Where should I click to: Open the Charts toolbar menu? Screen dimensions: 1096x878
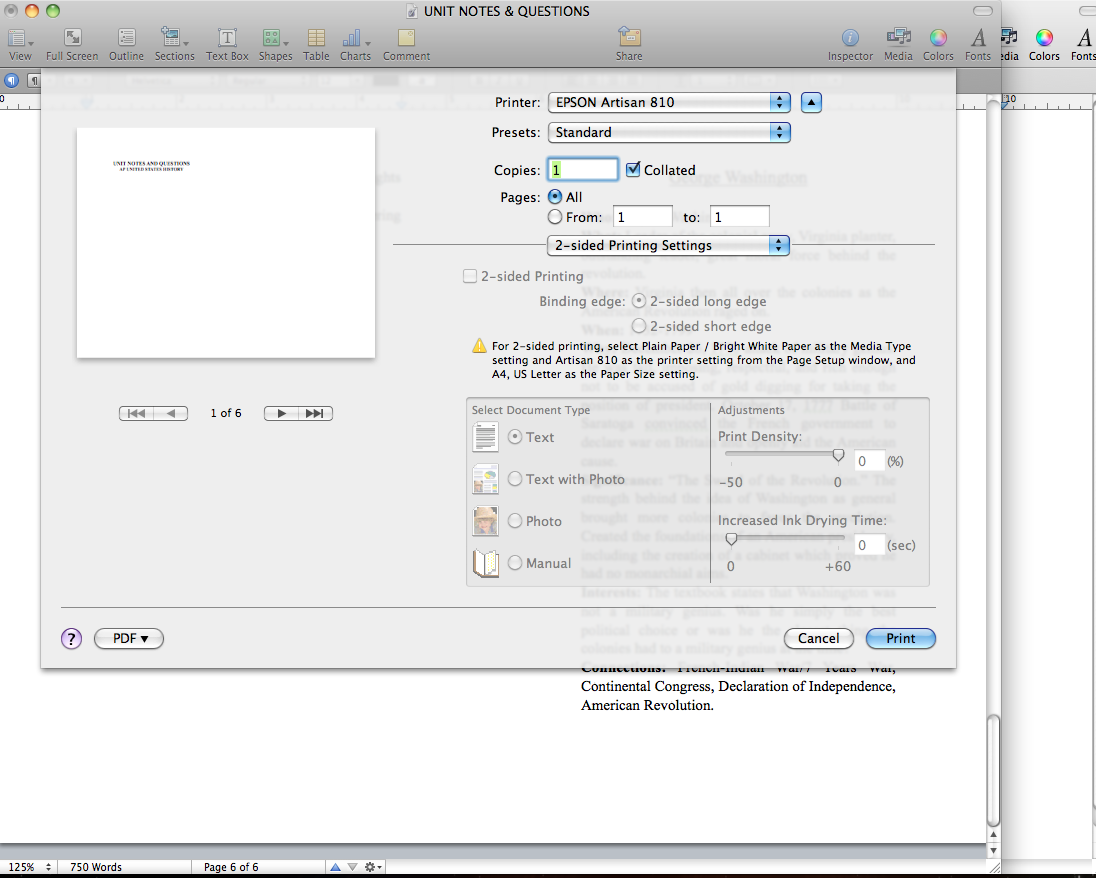(355, 45)
